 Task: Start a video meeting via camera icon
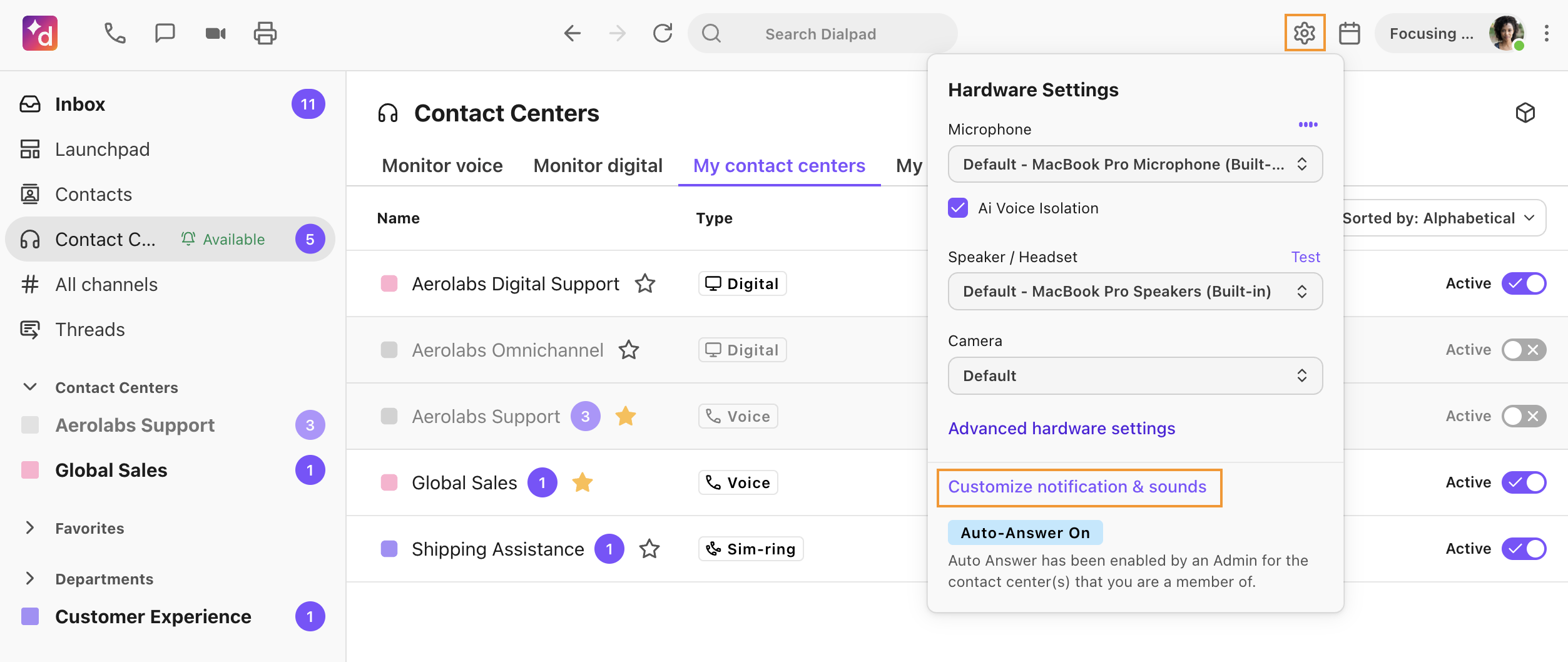215,33
